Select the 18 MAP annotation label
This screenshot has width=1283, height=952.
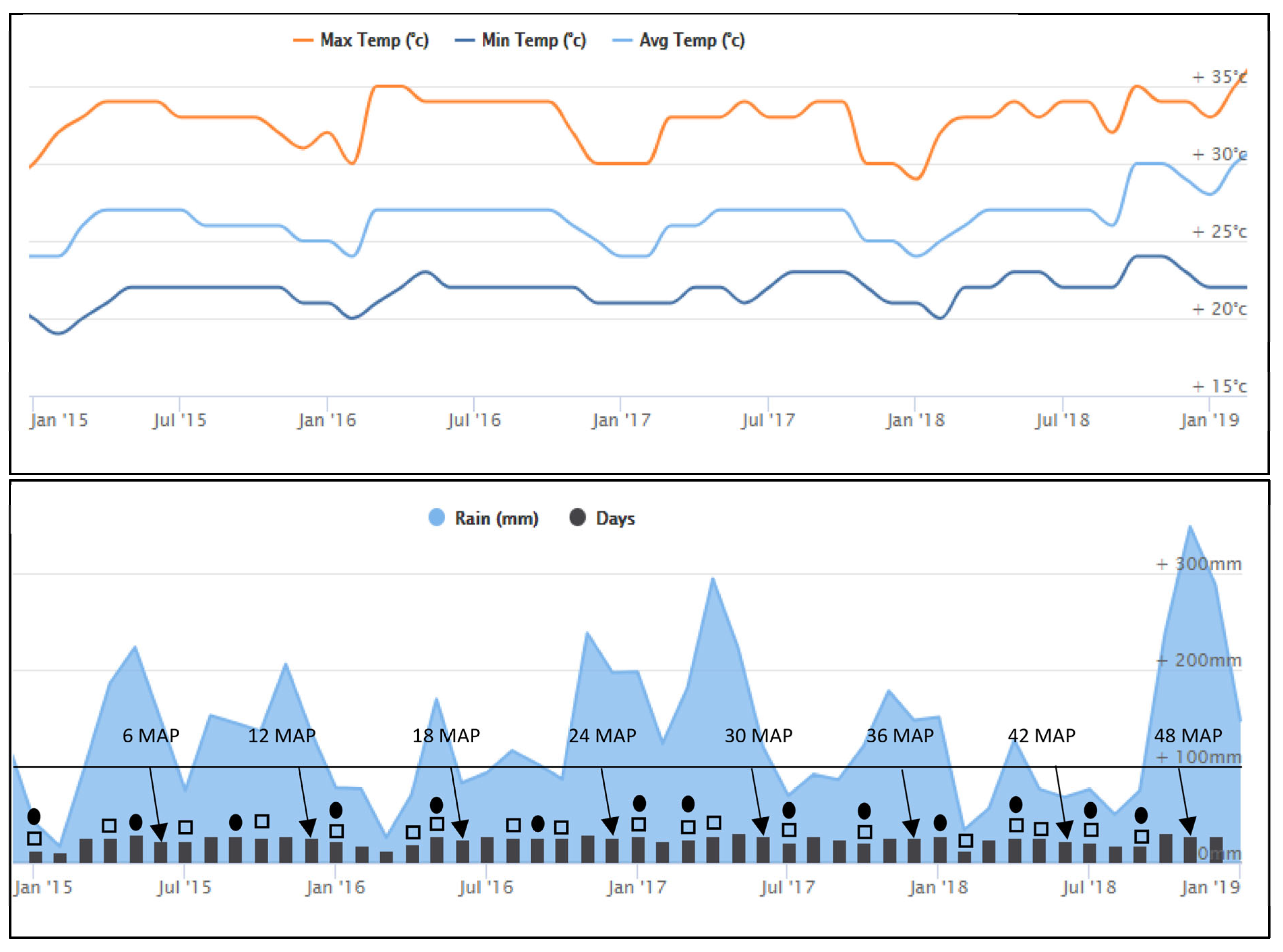(x=446, y=736)
